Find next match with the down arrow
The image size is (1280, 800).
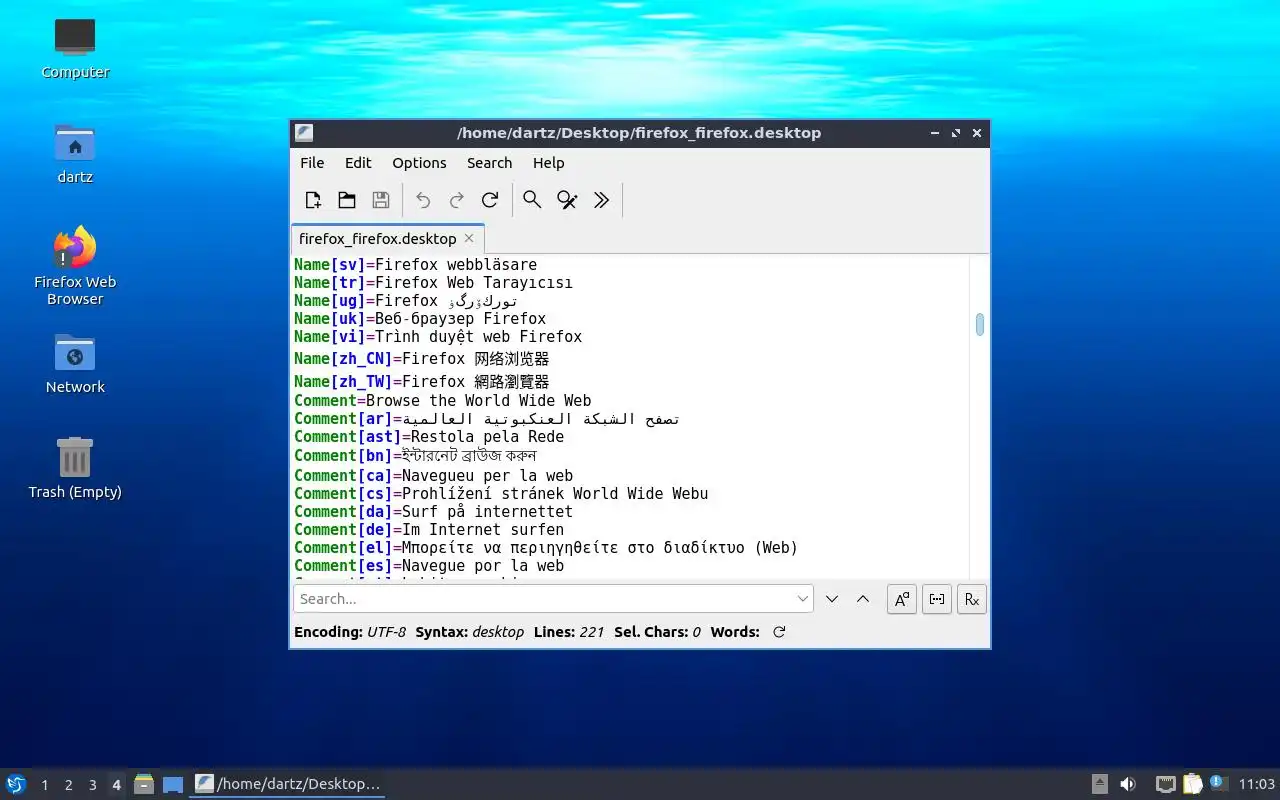click(x=832, y=599)
